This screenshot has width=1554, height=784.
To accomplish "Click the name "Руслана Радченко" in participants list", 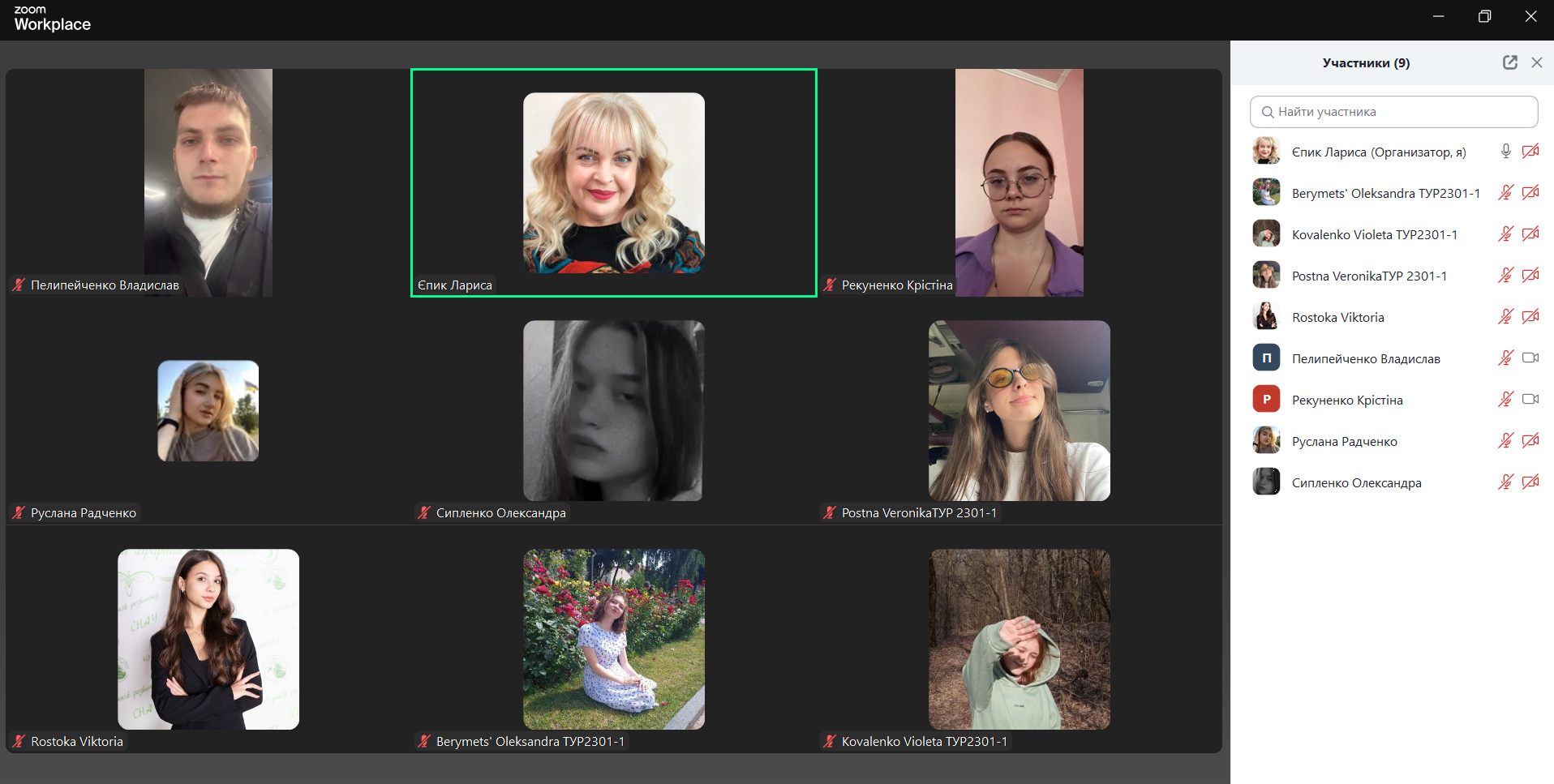I will (1344, 442).
